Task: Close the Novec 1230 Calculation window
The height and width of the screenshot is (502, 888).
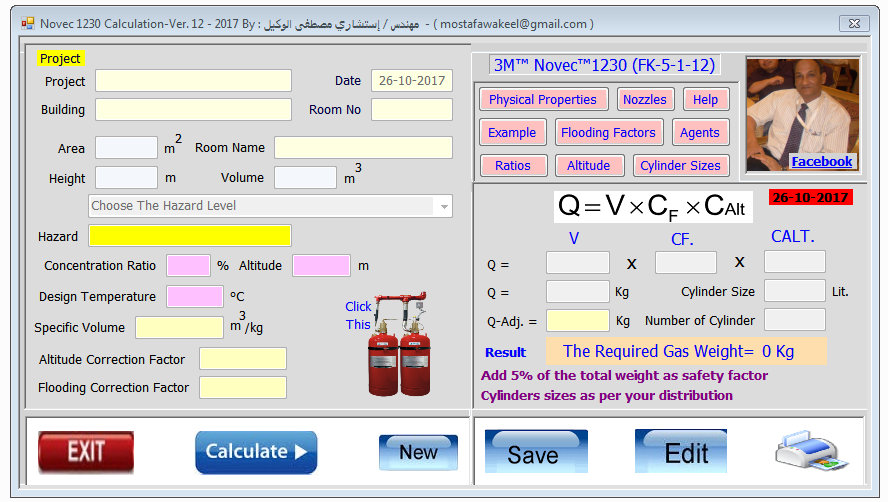Action: coord(854,24)
